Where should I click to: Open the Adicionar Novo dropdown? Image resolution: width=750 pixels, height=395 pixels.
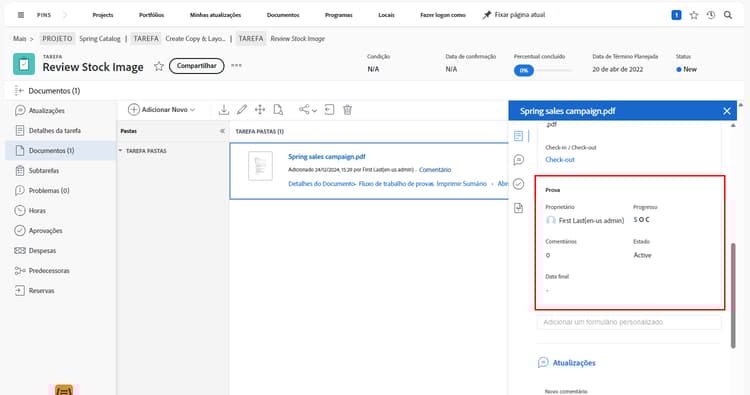(162, 110)
